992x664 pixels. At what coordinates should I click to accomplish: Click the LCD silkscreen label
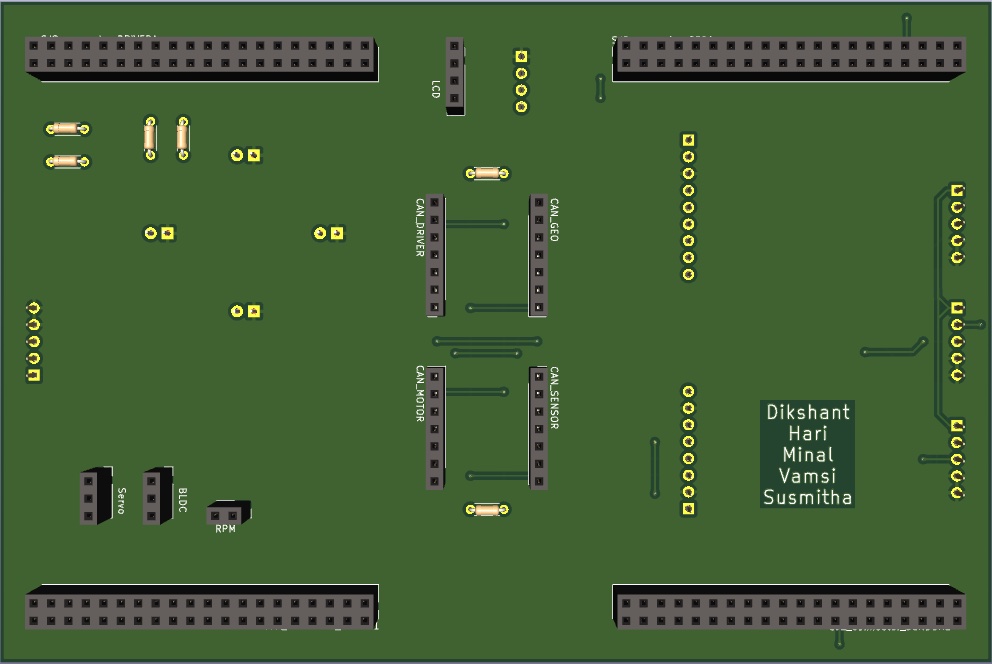(435, 89)
